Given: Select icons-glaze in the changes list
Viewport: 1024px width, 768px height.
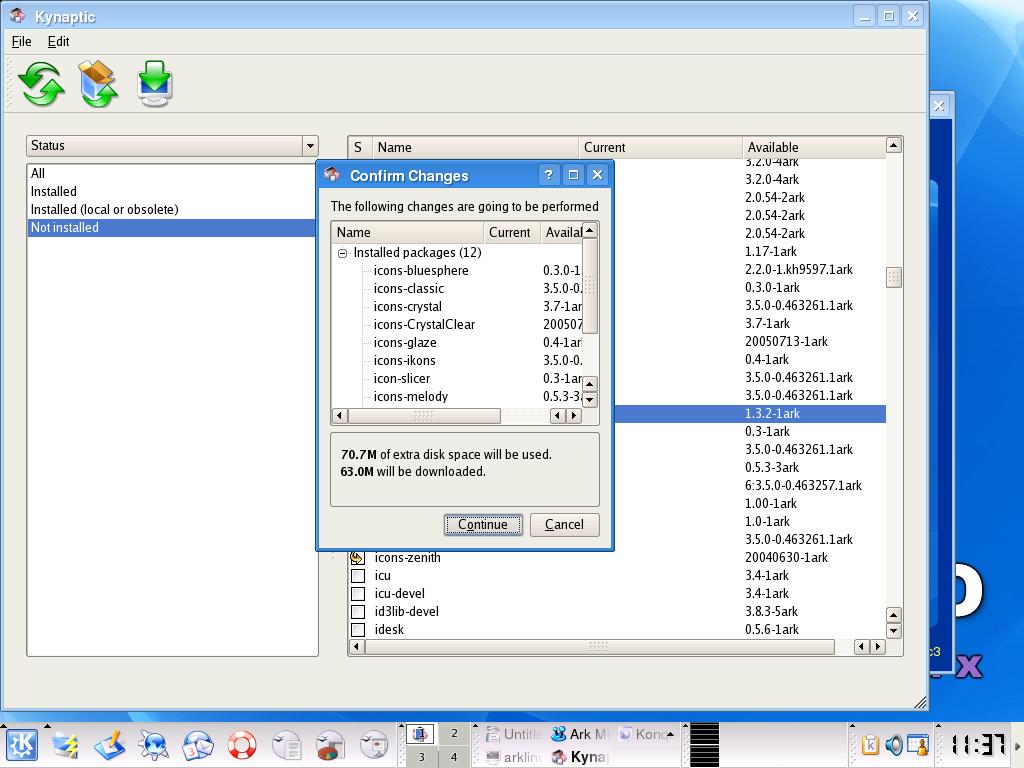Looking at the screenshot, I should (x=405, y=342).
